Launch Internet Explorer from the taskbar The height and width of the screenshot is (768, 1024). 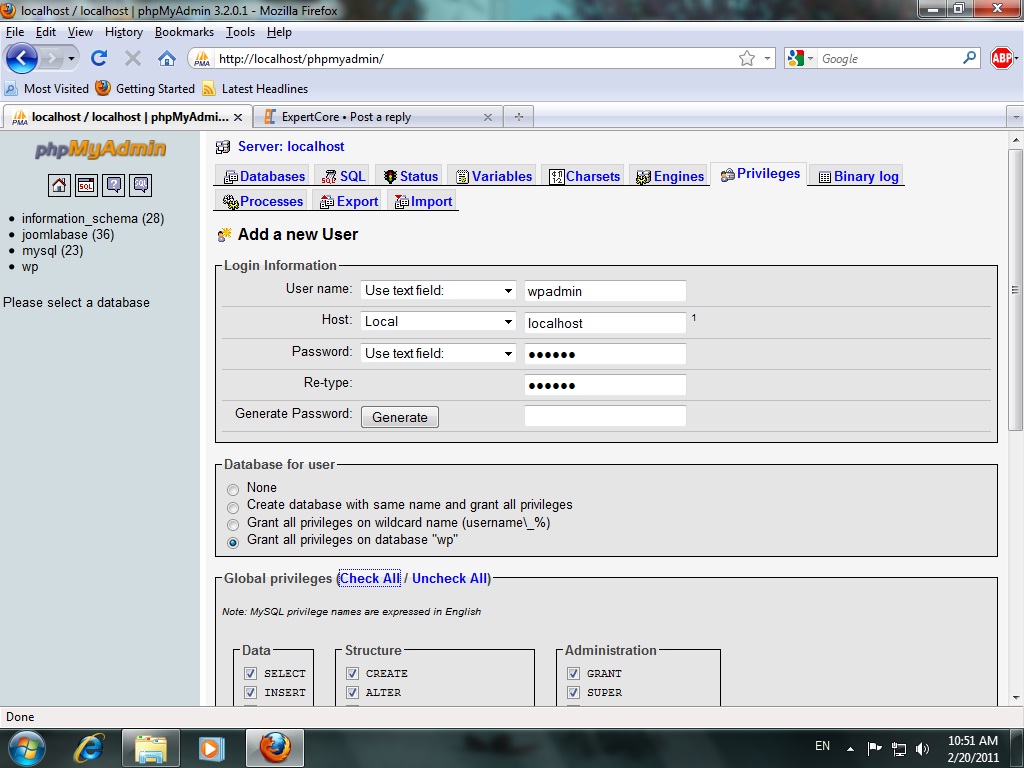point(90,747)
